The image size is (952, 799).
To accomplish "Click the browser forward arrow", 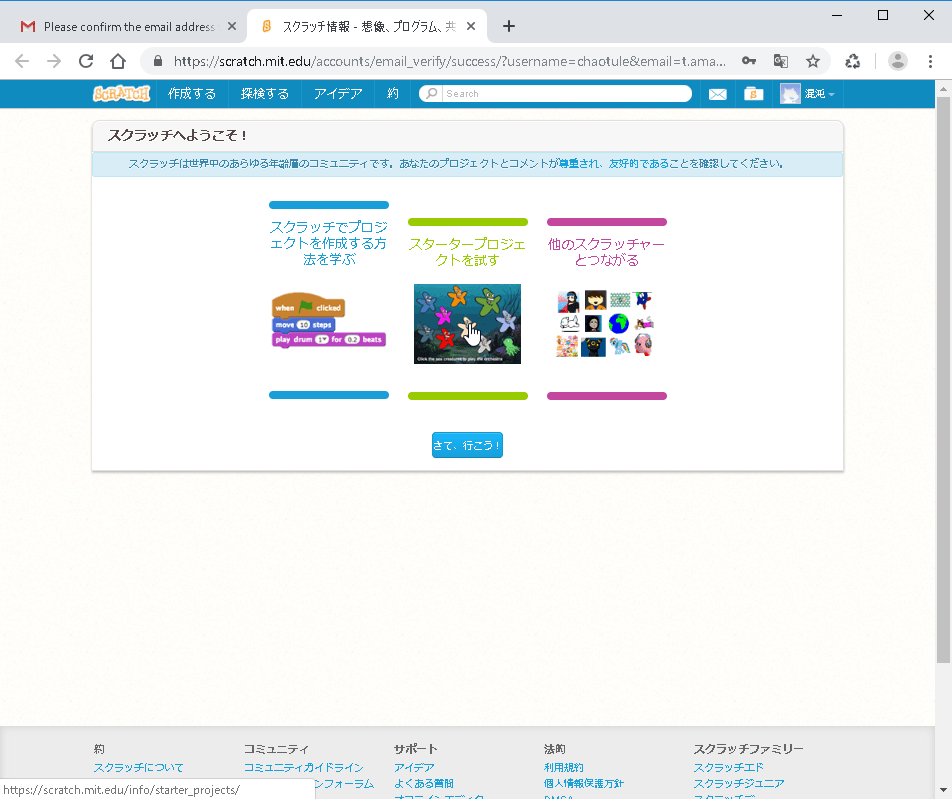I will [54, 61].
